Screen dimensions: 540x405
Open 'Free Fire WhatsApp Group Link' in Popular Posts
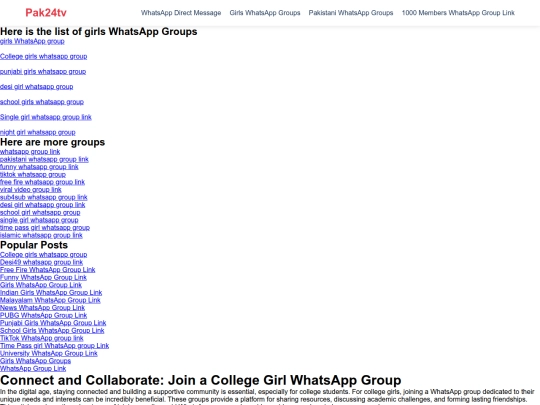click(48, 270)
